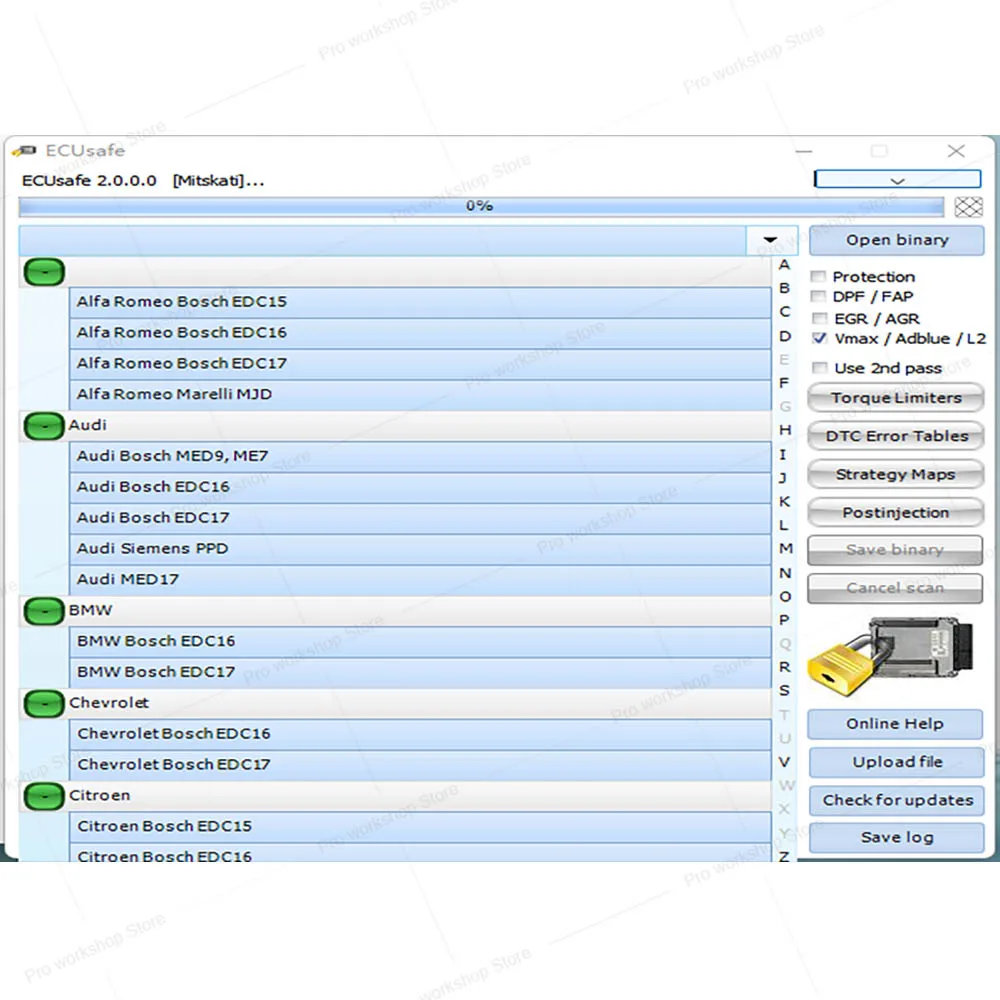Viewport: 1000px width, 1000px height.
Task: Click the ECU search input field
Action: coord(383,240)
